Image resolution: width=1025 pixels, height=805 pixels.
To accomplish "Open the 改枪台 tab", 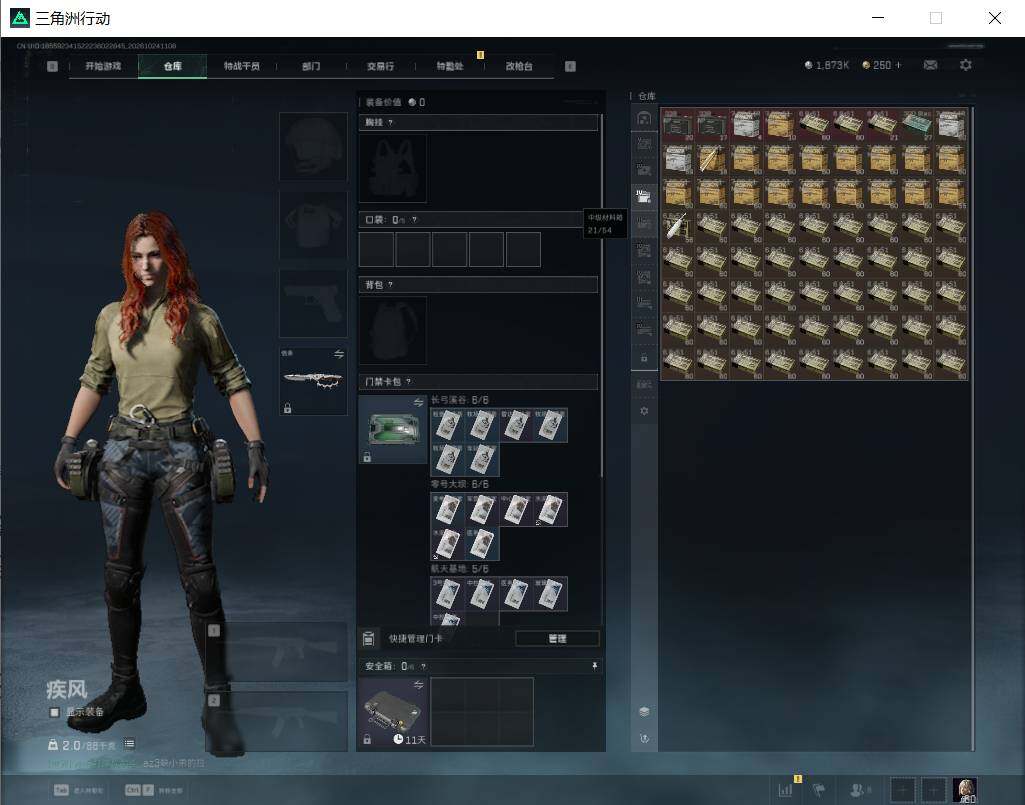I will pos(519,66).
